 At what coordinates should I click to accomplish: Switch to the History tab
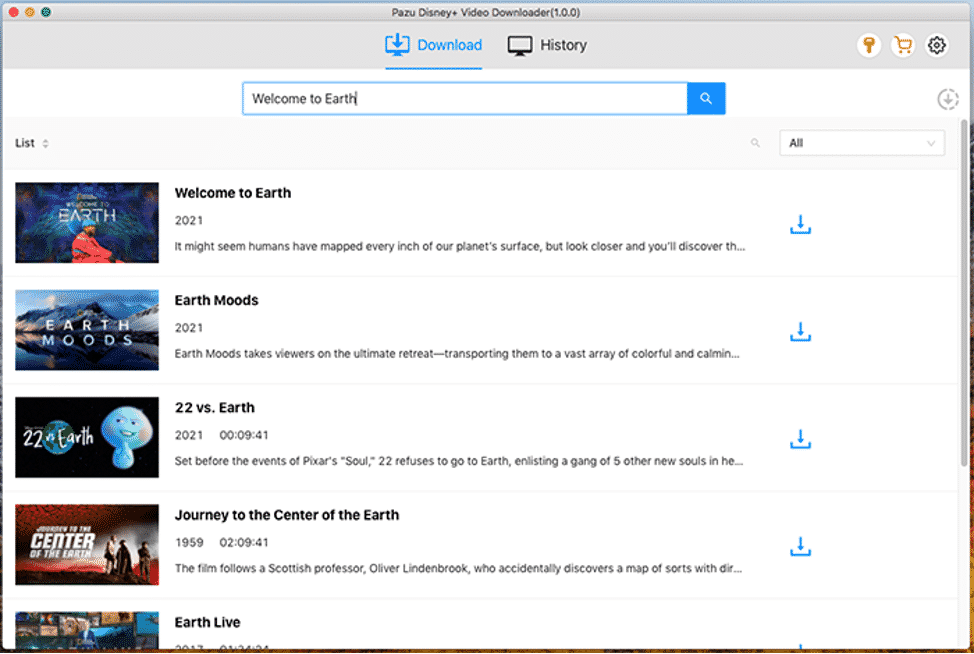tap(547, 45)
